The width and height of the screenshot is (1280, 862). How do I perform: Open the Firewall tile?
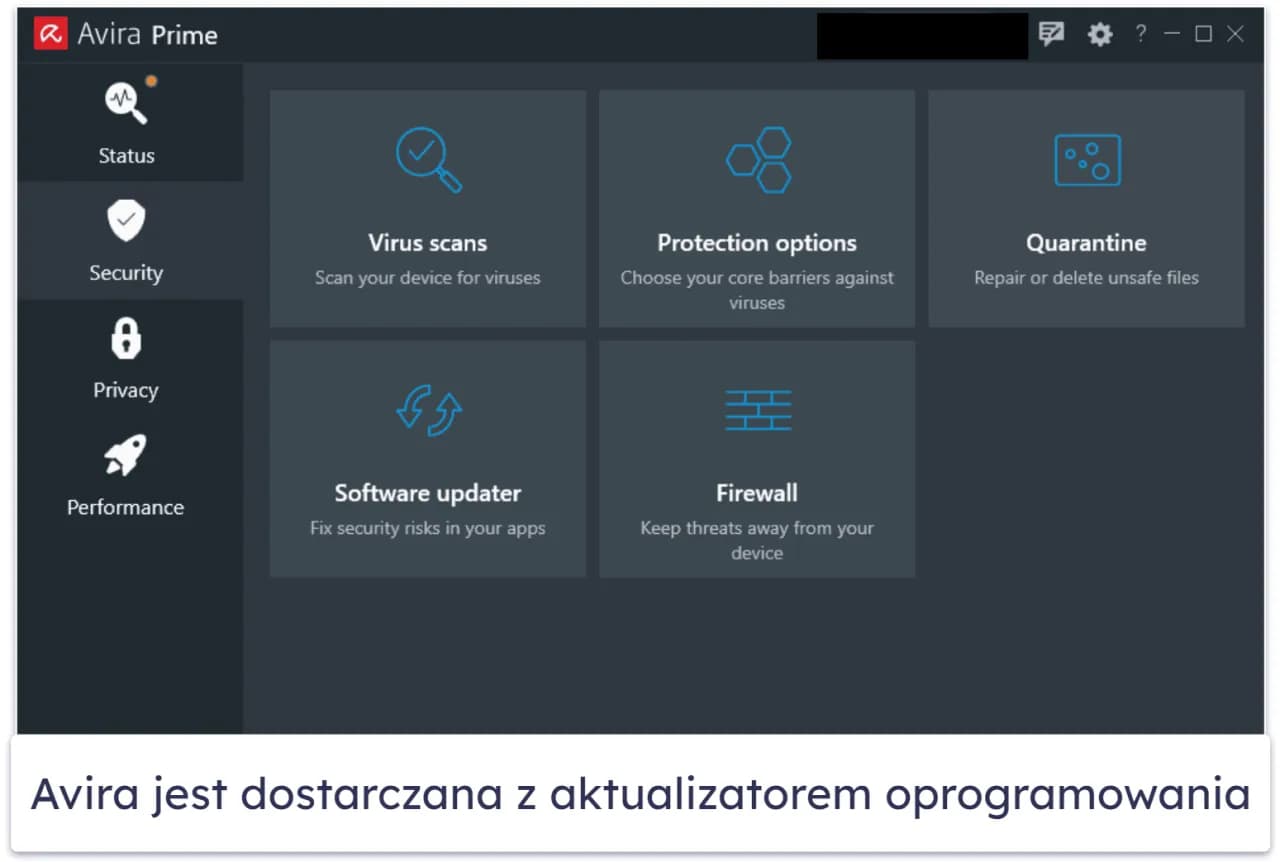coord(756,458)
